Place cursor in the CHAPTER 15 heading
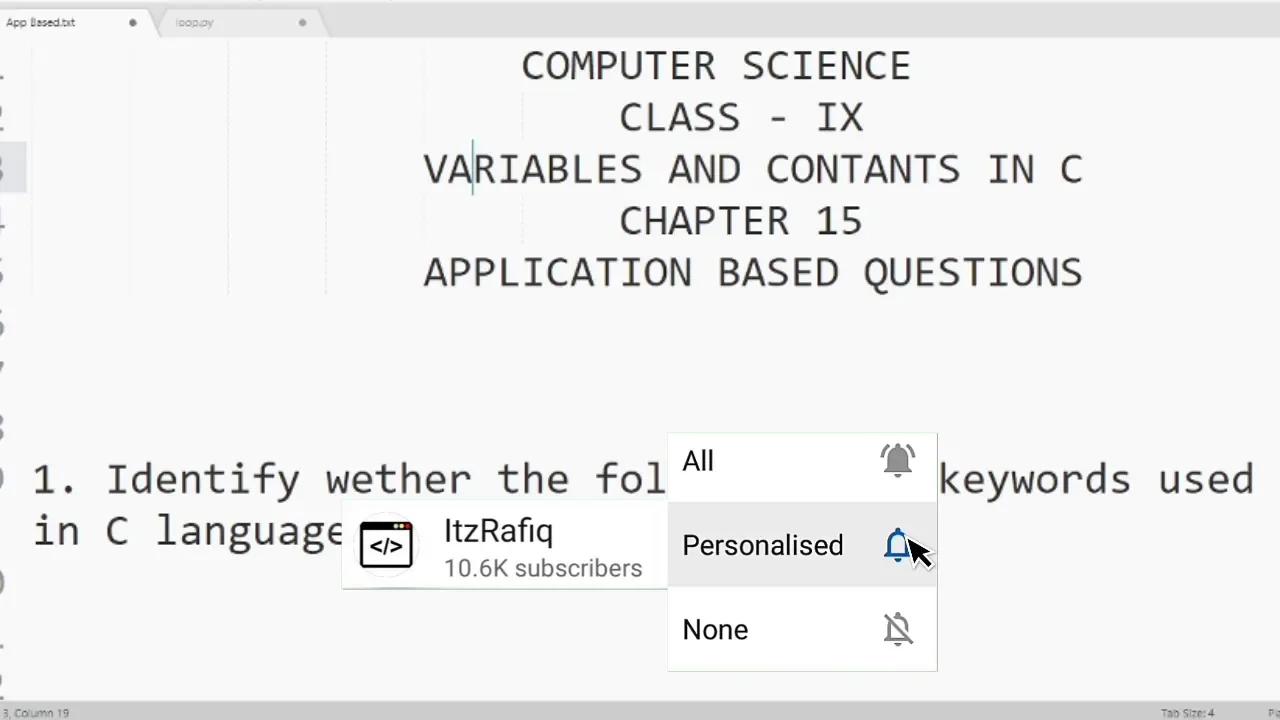Viewport: 1280px width, 720px height. click(740, 220)
